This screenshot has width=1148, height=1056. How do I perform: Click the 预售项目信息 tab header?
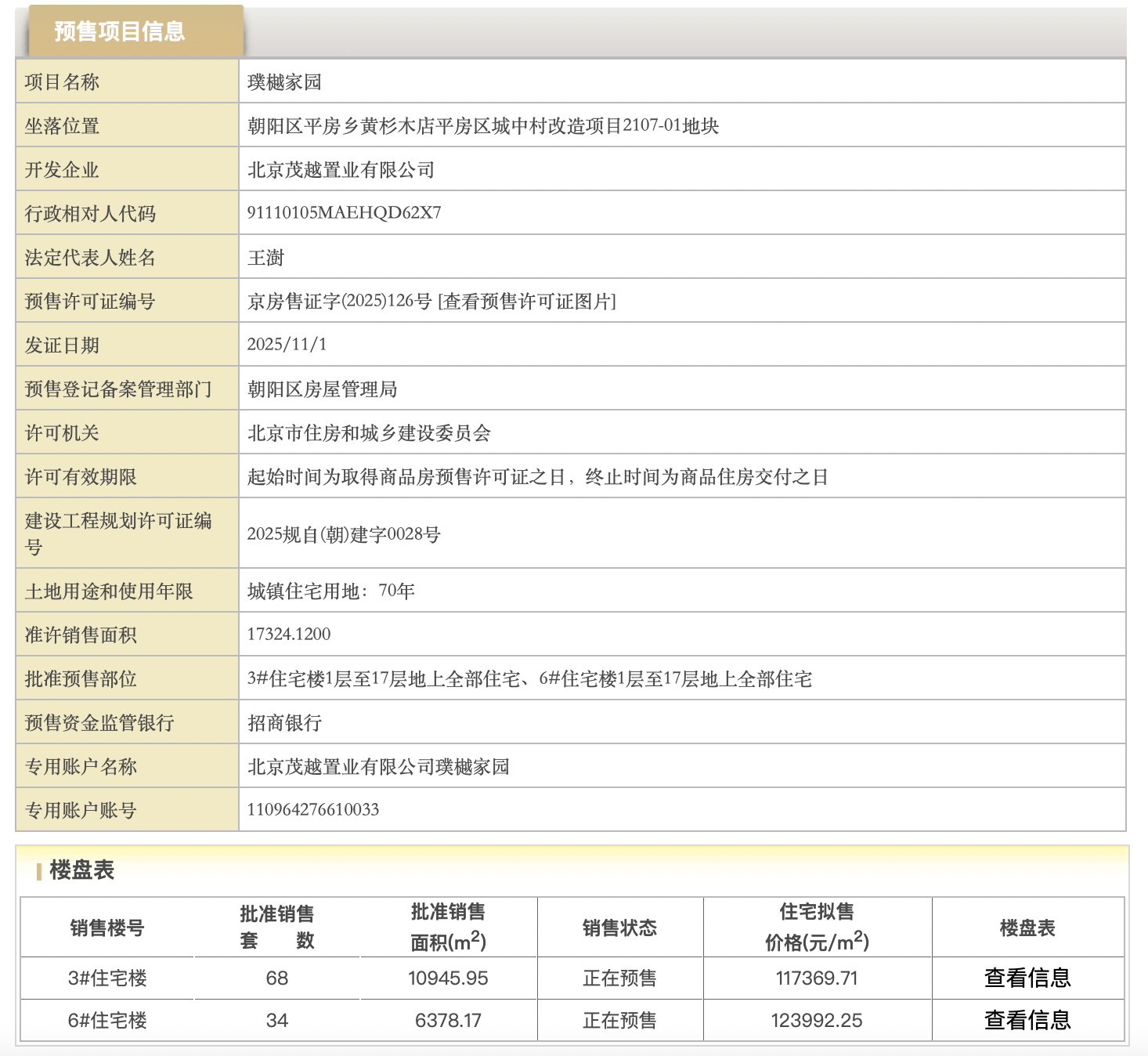(x=120, y=31)
